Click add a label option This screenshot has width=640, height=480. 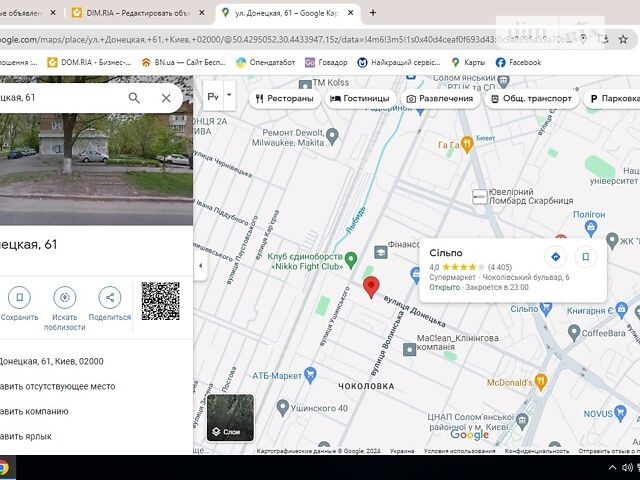(x=26, y=436)
